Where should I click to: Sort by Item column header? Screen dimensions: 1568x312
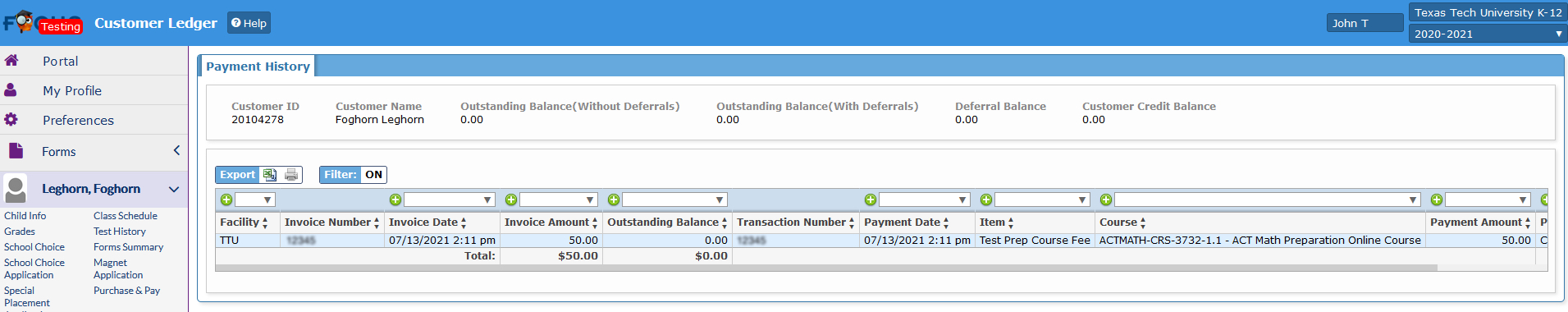pyautogui.click(x=997, y=223)
